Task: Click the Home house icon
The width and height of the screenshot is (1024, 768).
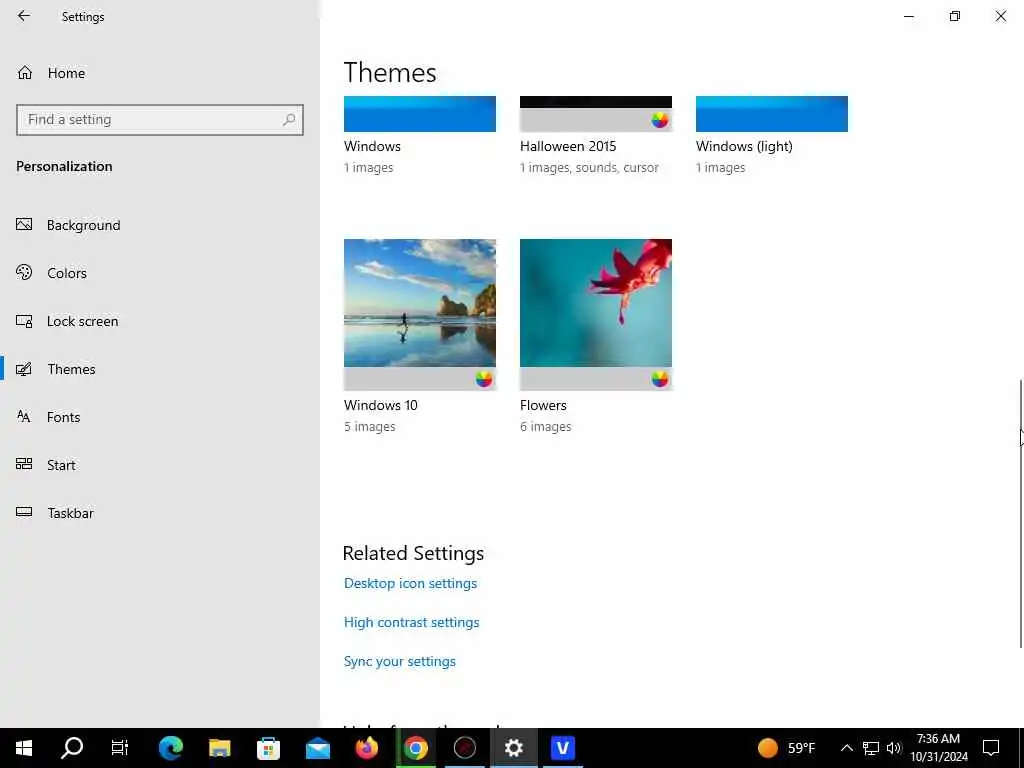Action: [25, 72]
